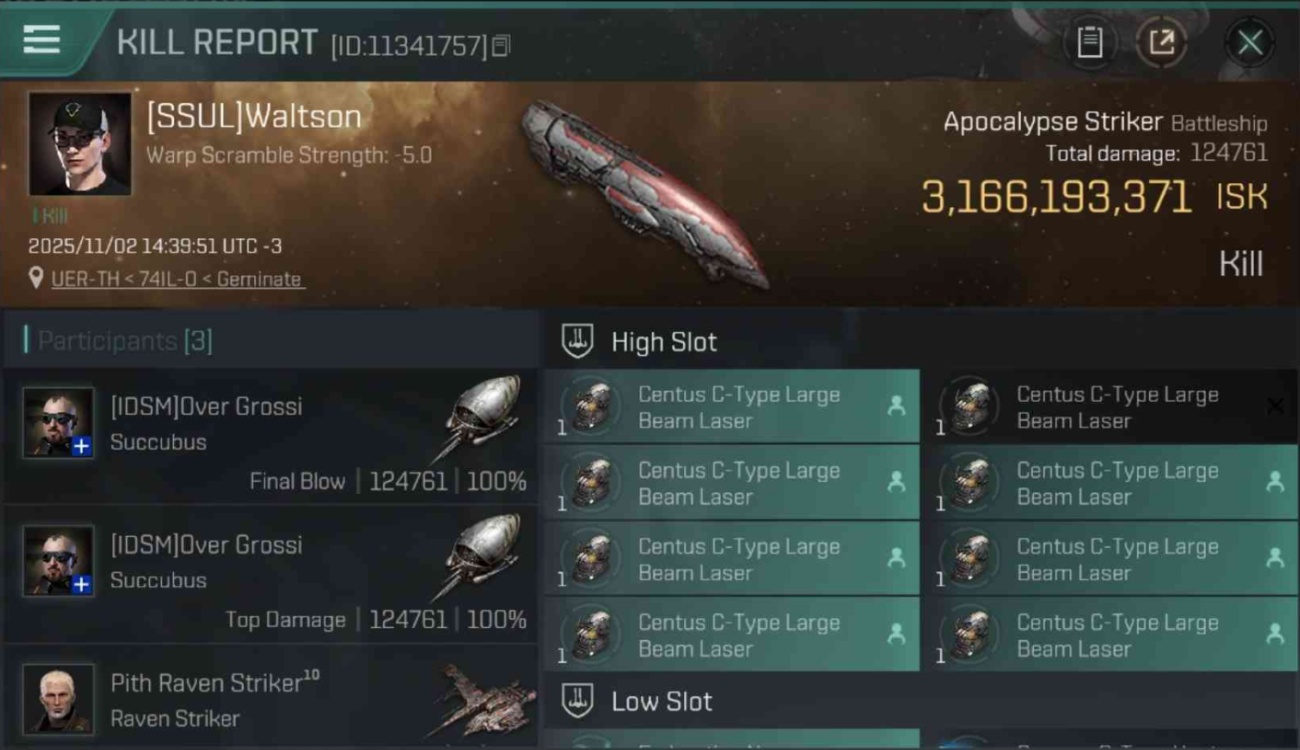Viewport: 1300px width, 750px height.
Task: Select the Participants [3] header
Action: (x=124, y=341)
